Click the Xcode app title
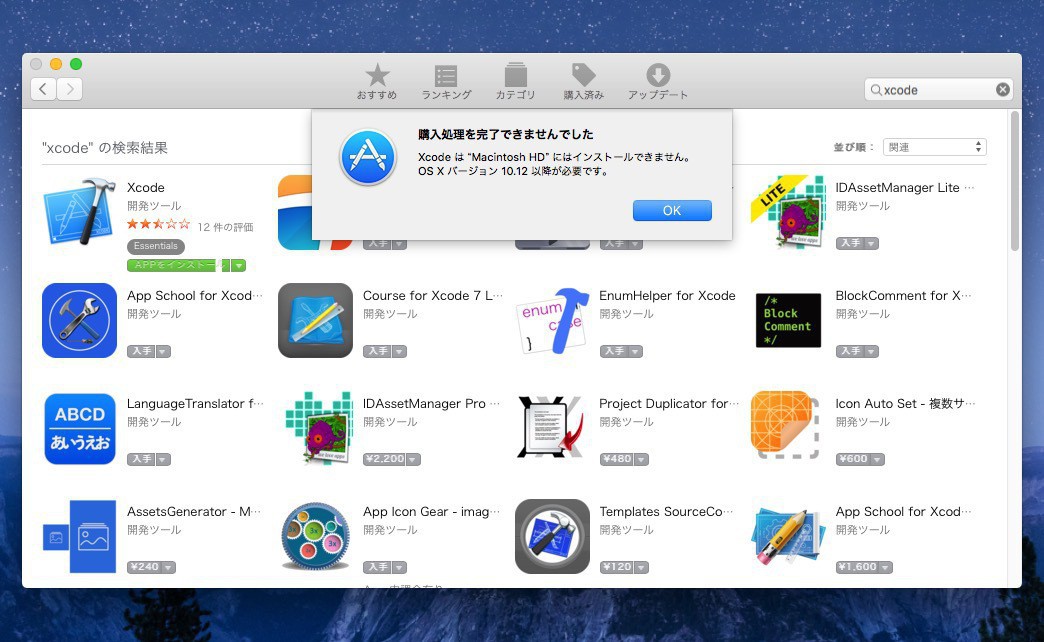The width and height of the screenshot is (1044, 642). point(146,188)
